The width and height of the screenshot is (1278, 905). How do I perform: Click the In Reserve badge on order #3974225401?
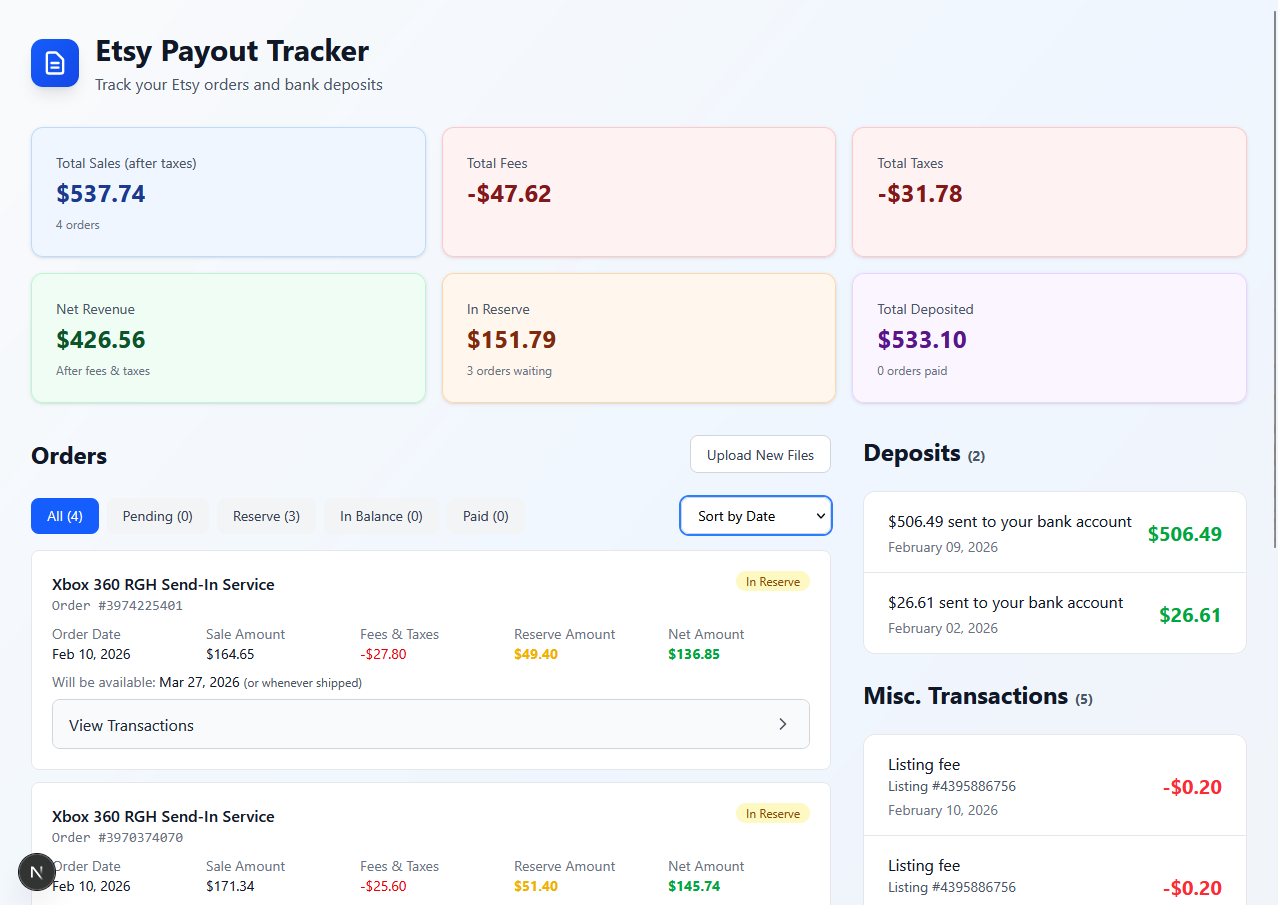772,582
